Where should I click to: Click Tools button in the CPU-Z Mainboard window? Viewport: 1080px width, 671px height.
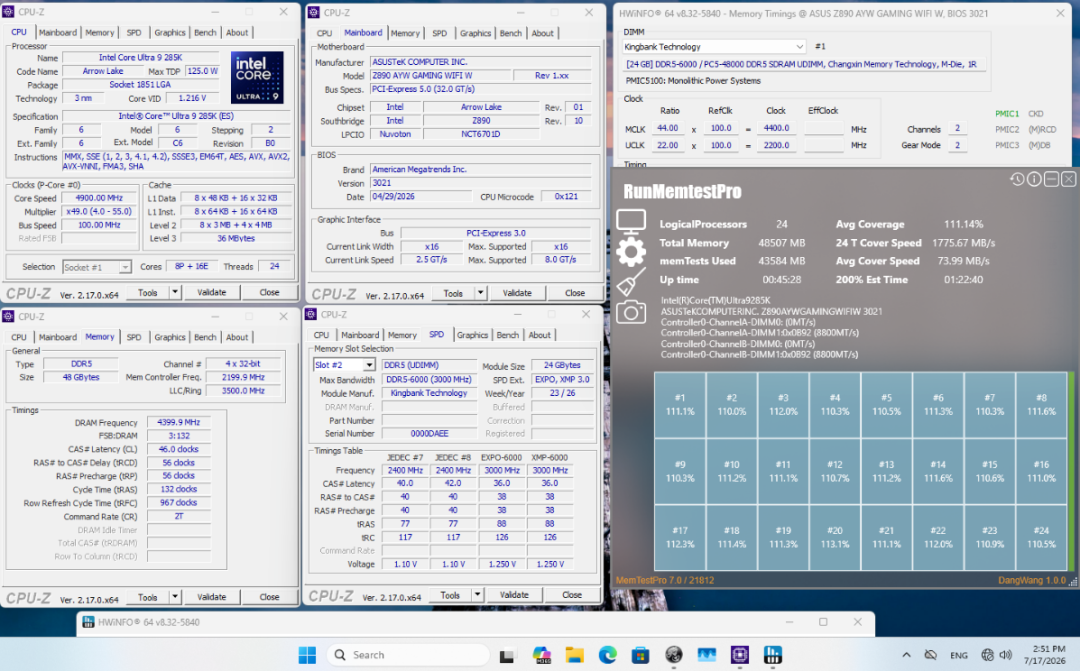pos(453,293)
